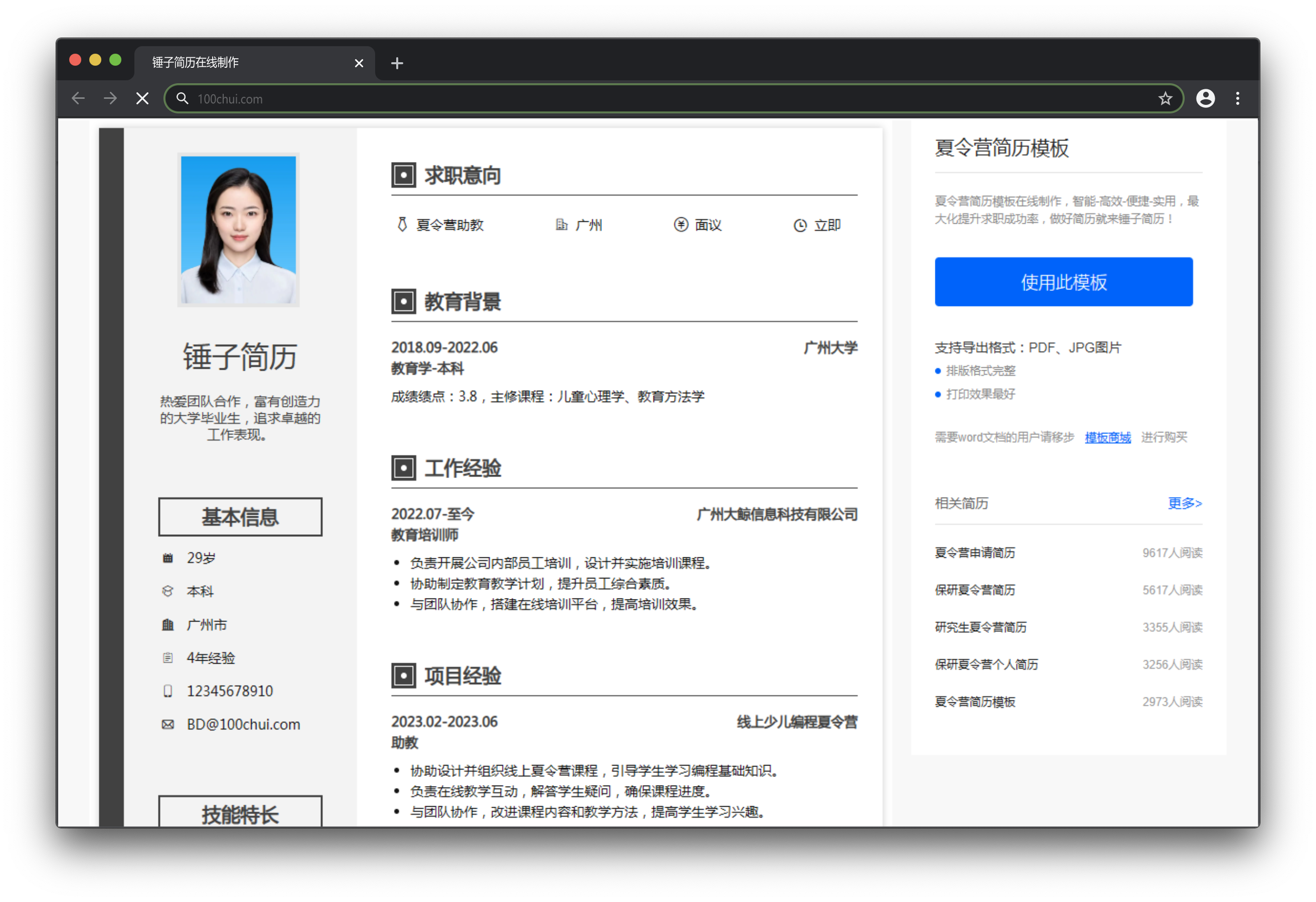Open the 夏令营简历模板 related resume link
The height and width of the screenshot is (902, 1316).
click(x=974, y=701)
